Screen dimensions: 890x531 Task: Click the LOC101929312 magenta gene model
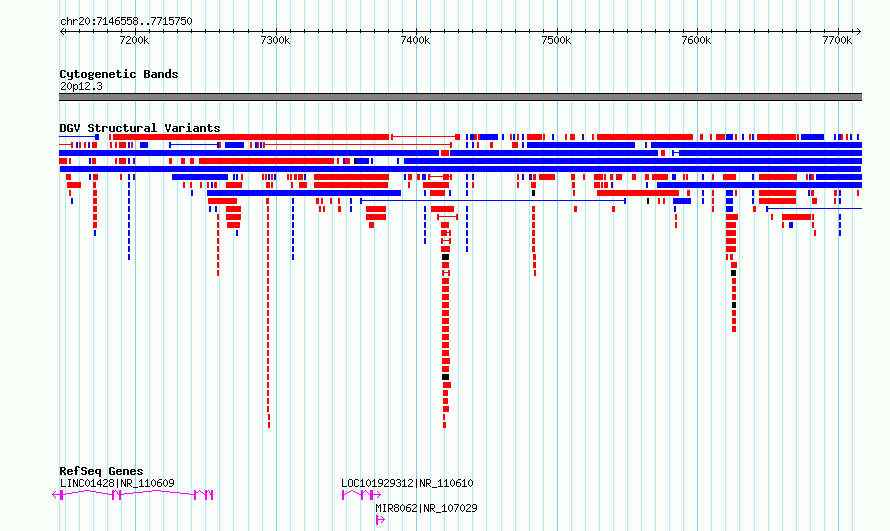pos(362,495)
